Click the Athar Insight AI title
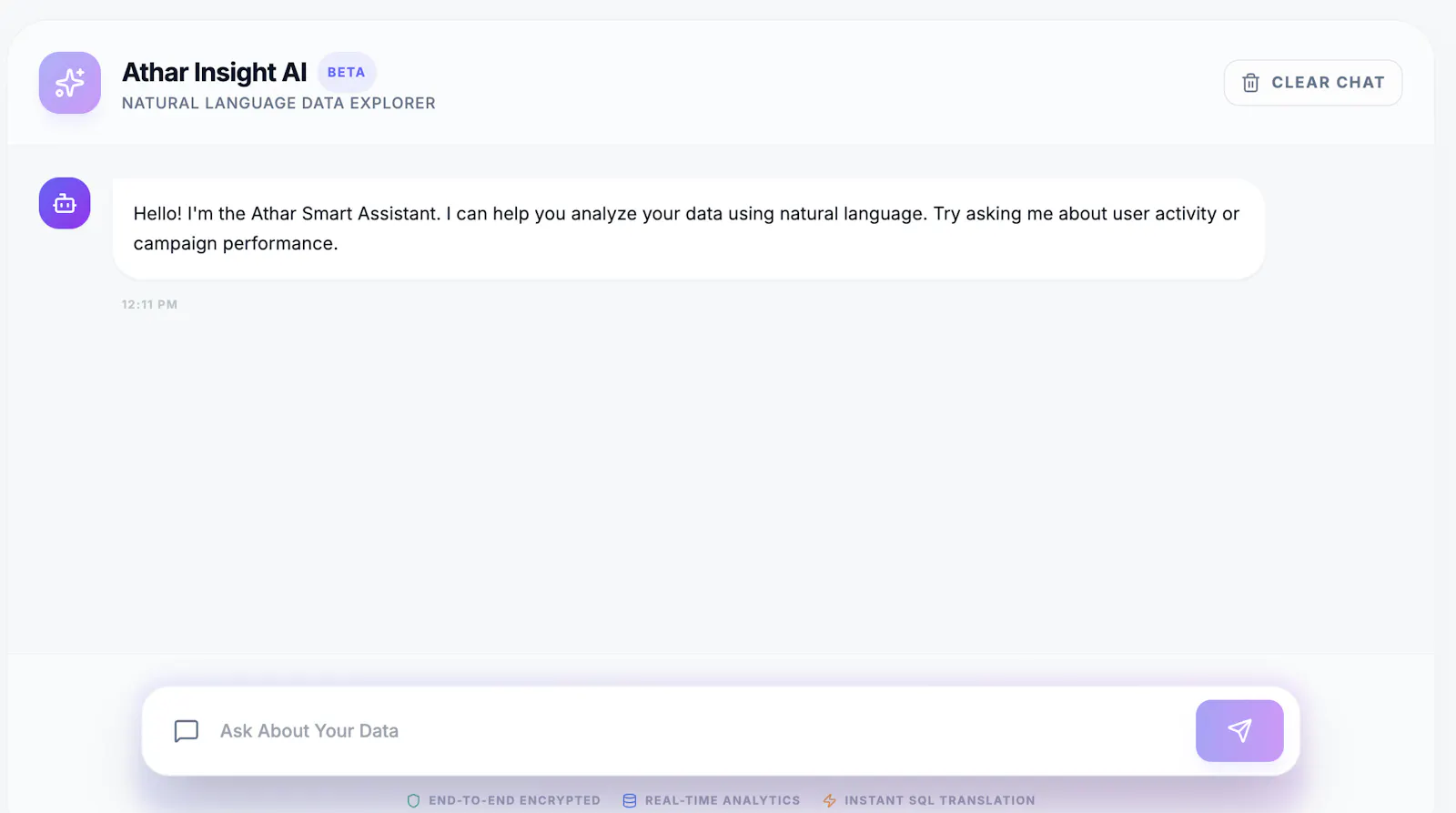 (215, 72)
